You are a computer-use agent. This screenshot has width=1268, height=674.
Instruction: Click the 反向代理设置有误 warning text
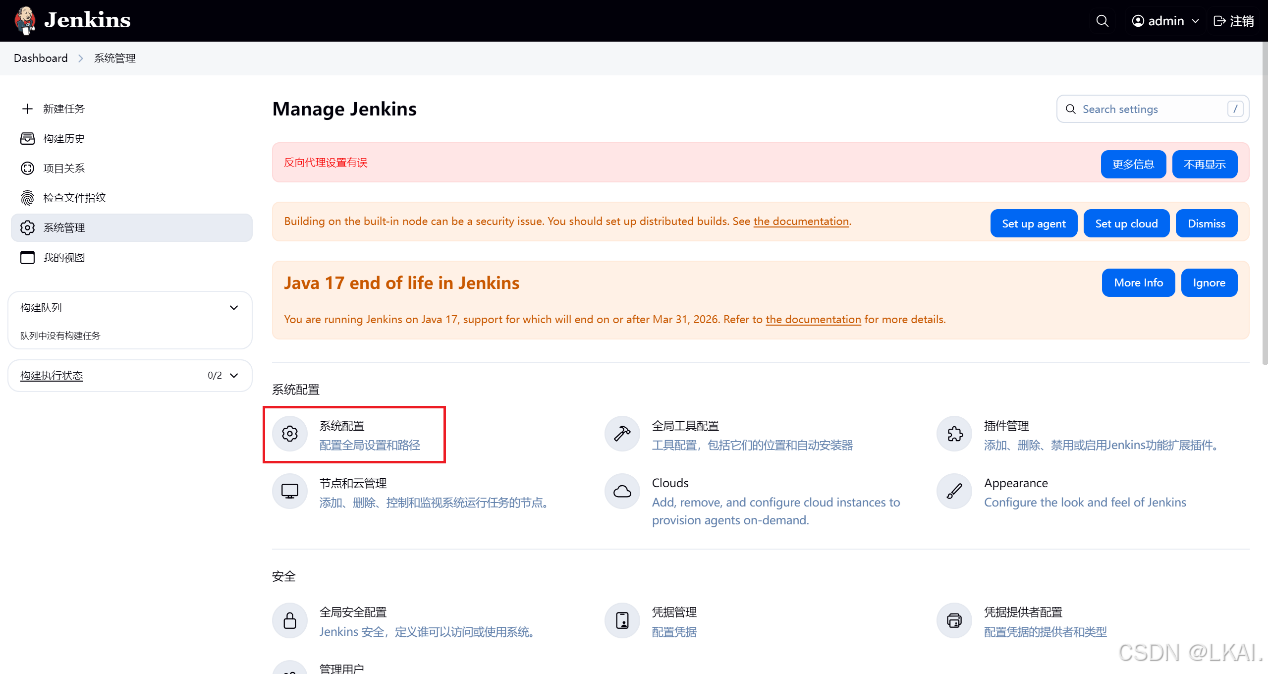click(x=326, y=162)
